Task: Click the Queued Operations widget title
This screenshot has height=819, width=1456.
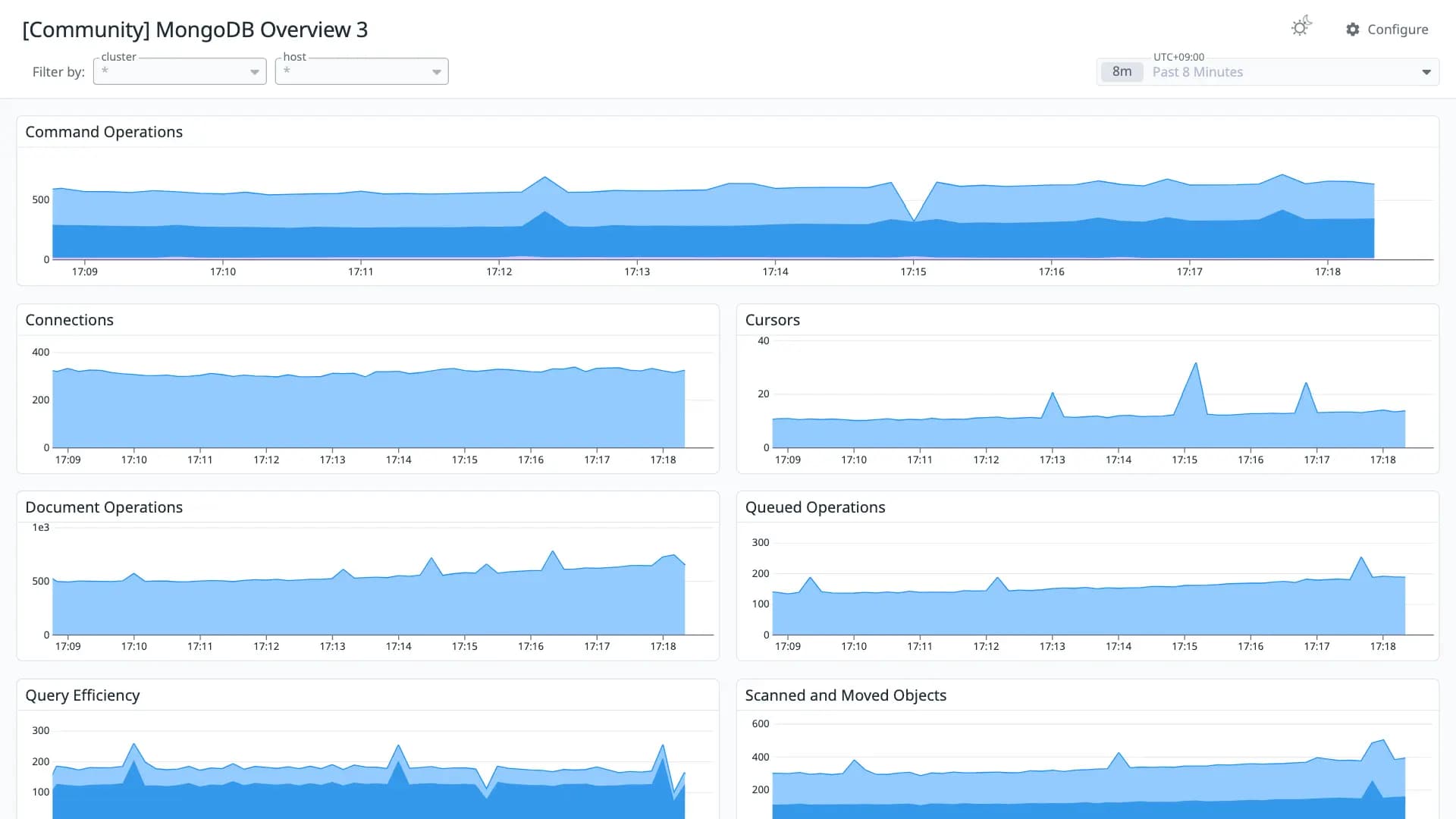Action: 814,507
